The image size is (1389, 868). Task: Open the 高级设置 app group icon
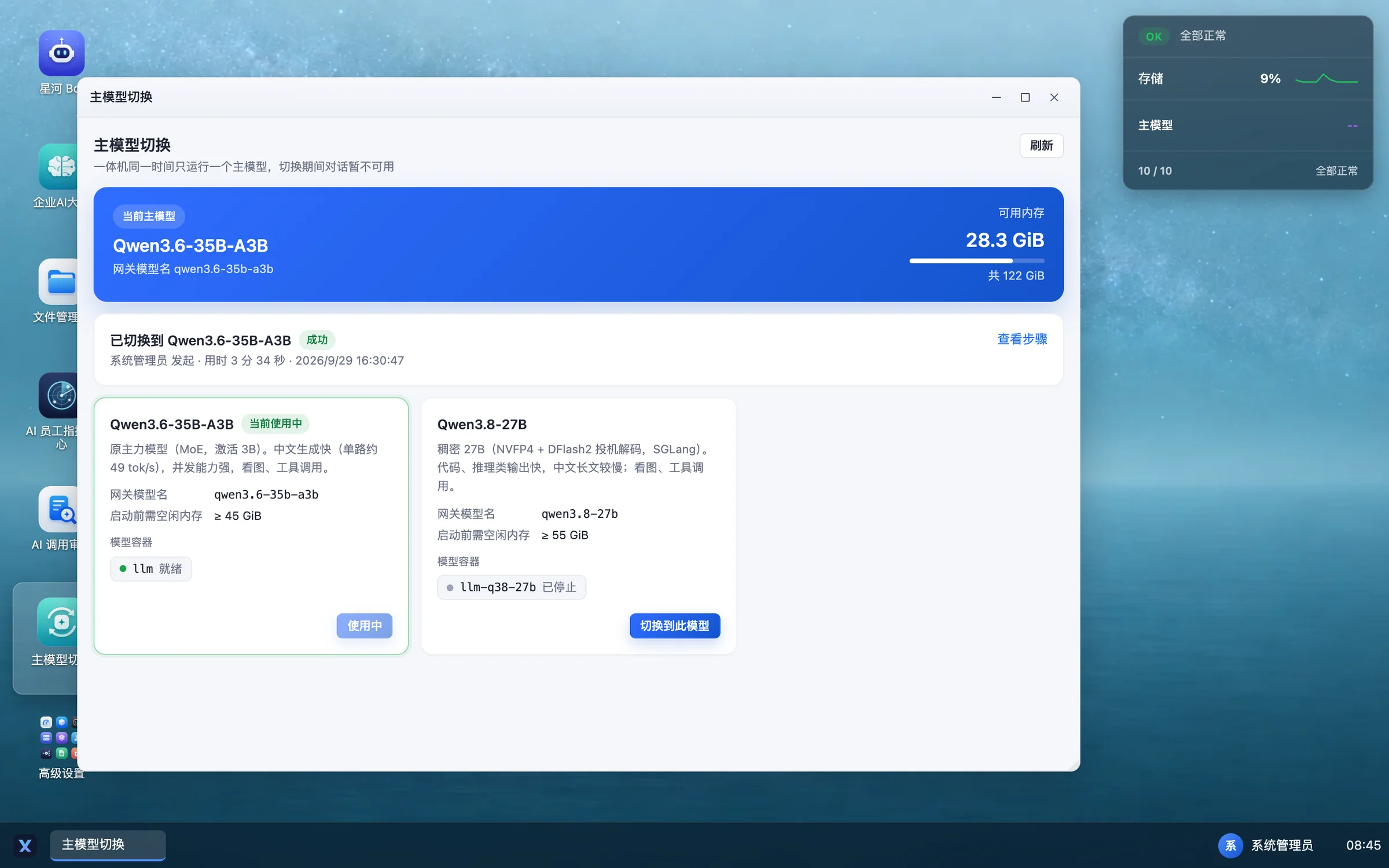[x=58, y=737]
